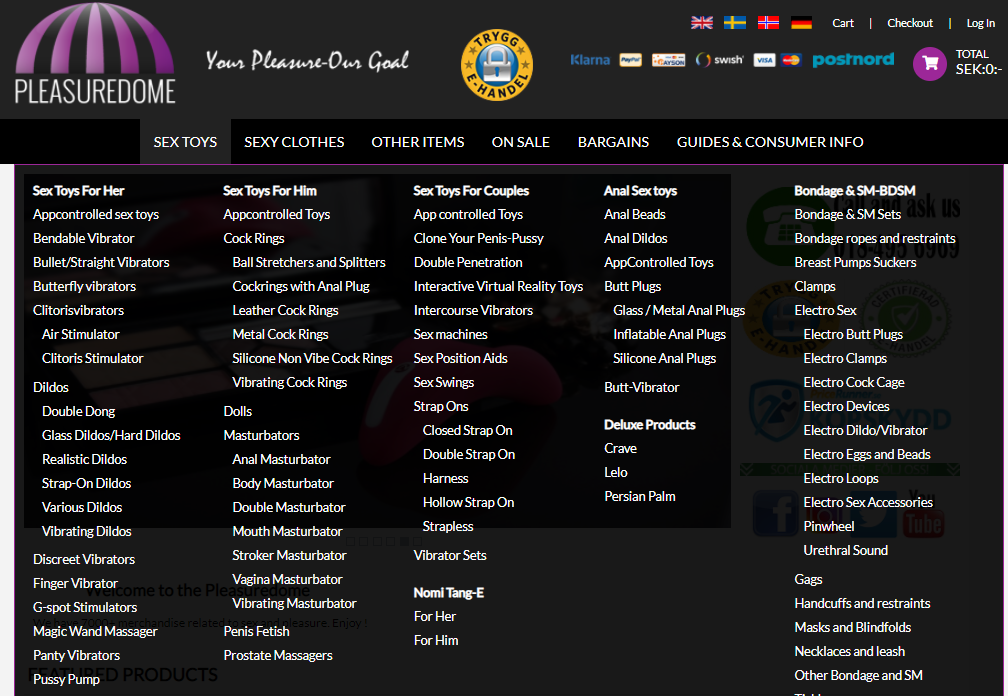Select Air Stimulator entry

[80, 335]
